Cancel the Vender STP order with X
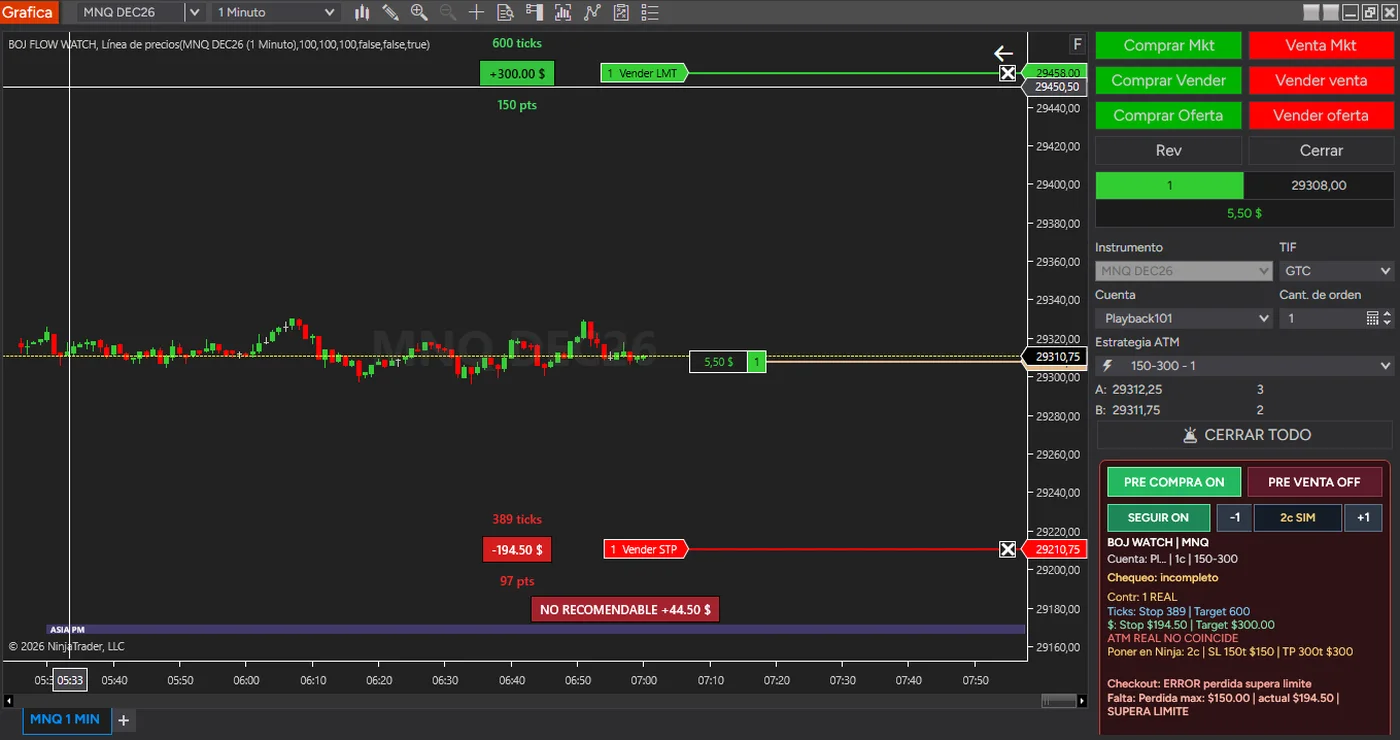Image resolution: width=1400 pixels, height=740 pixels. 1007,549
